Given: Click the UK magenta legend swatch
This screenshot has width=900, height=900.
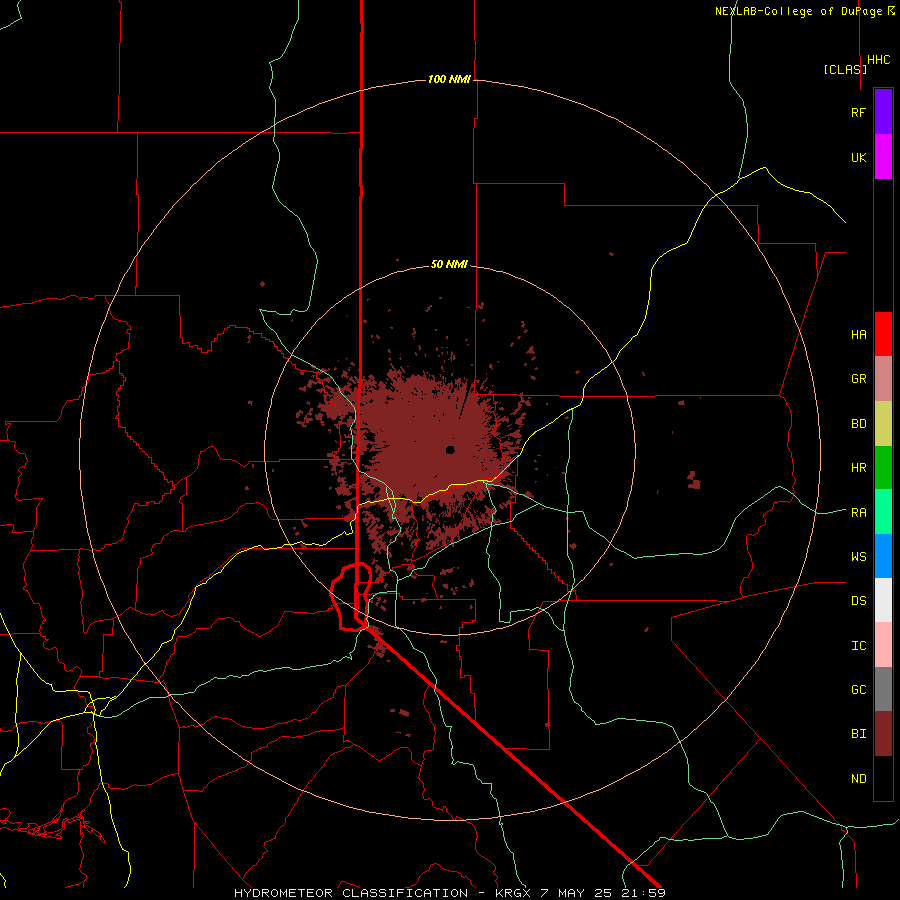Looking at the screenshot, I should pyautogui.click(x=883, y=156).
